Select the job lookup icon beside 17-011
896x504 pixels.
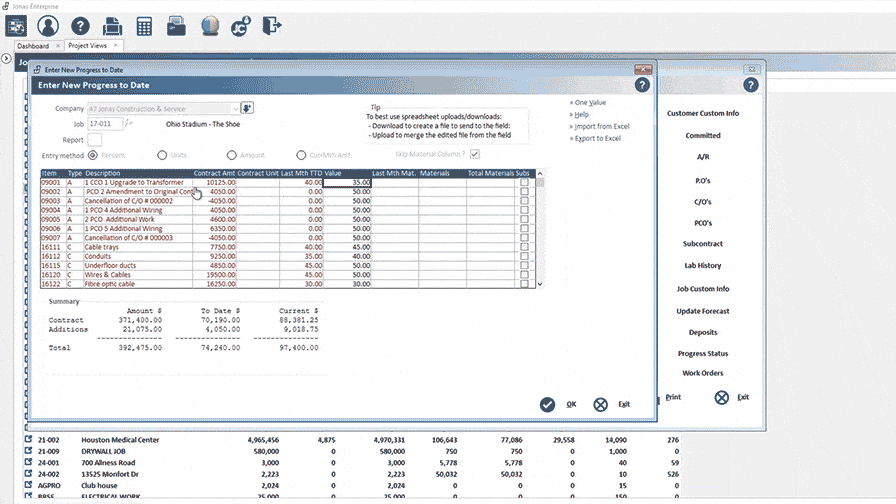(129, 123)
